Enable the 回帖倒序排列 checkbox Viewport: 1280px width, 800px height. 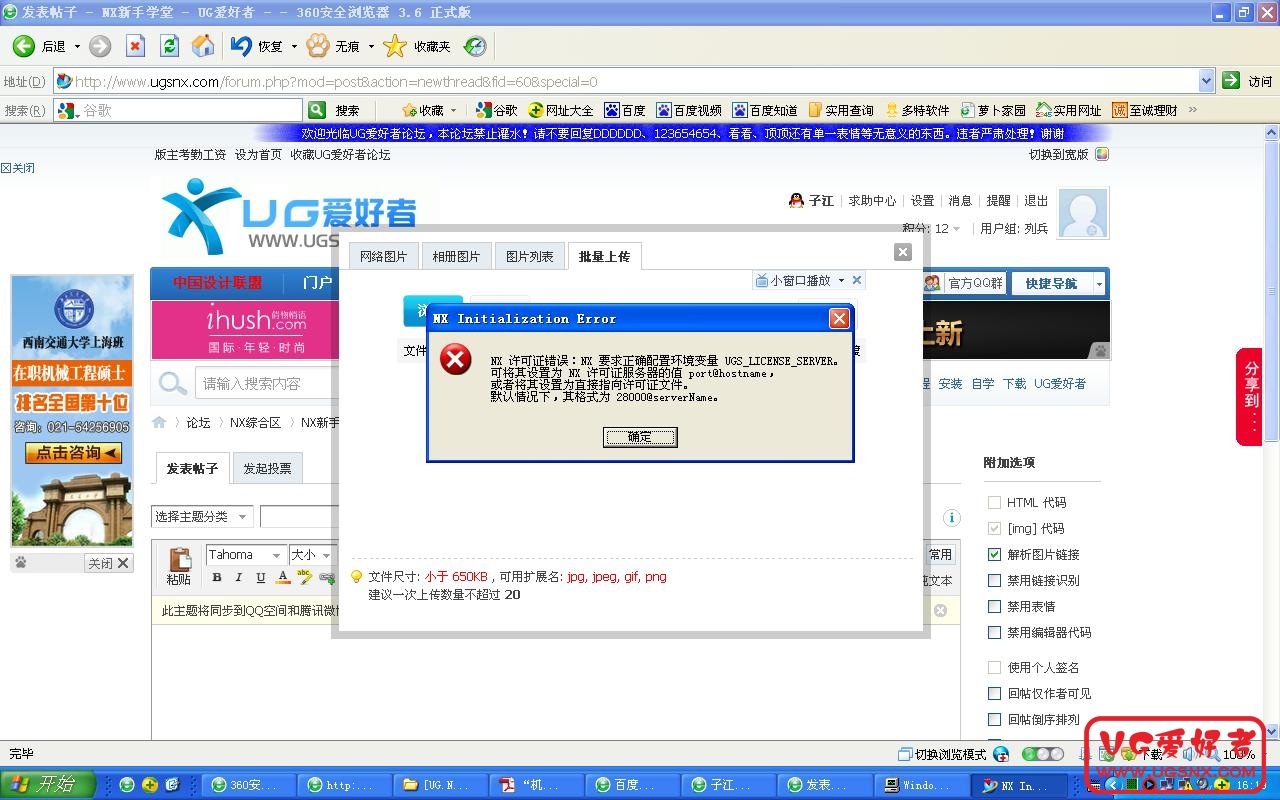pos(994,719)
